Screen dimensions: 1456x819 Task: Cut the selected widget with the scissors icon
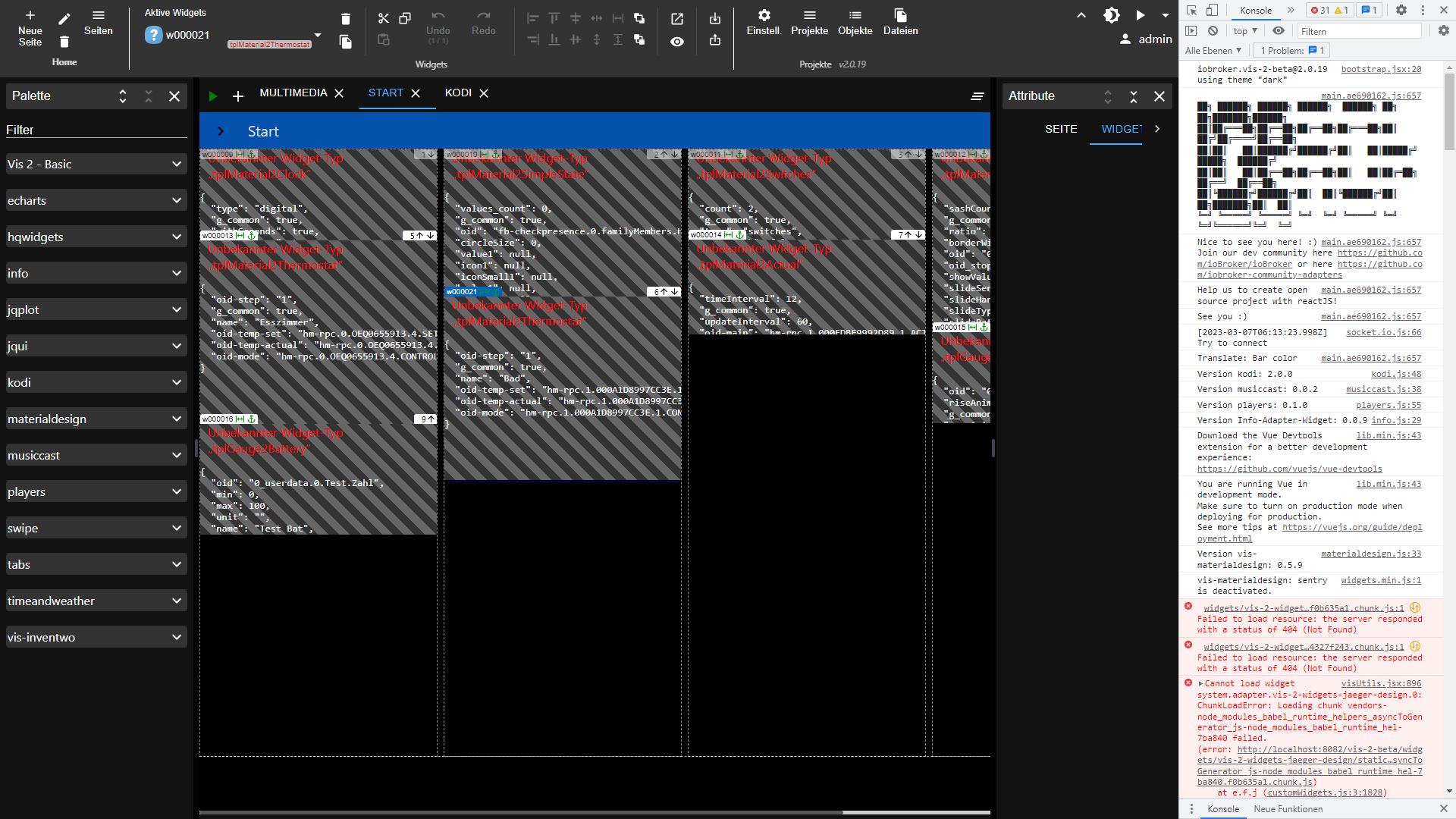tap(383, 18)
